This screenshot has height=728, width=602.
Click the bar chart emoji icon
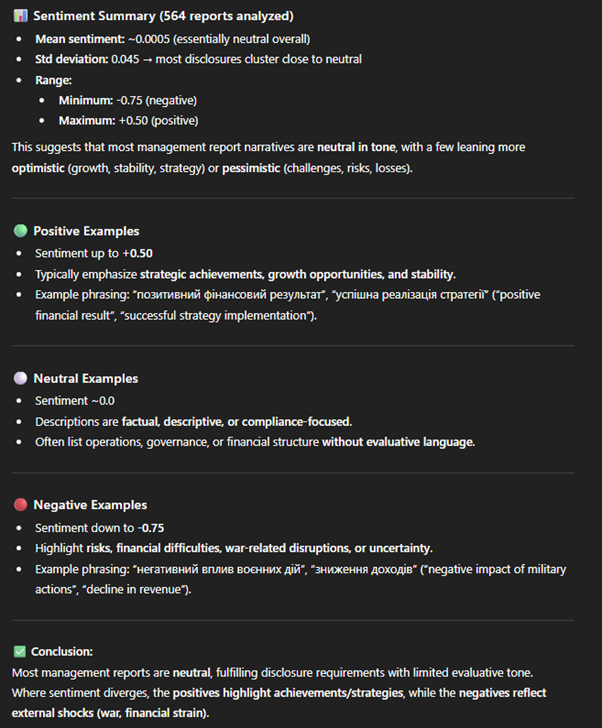click(x=20, y=17)
